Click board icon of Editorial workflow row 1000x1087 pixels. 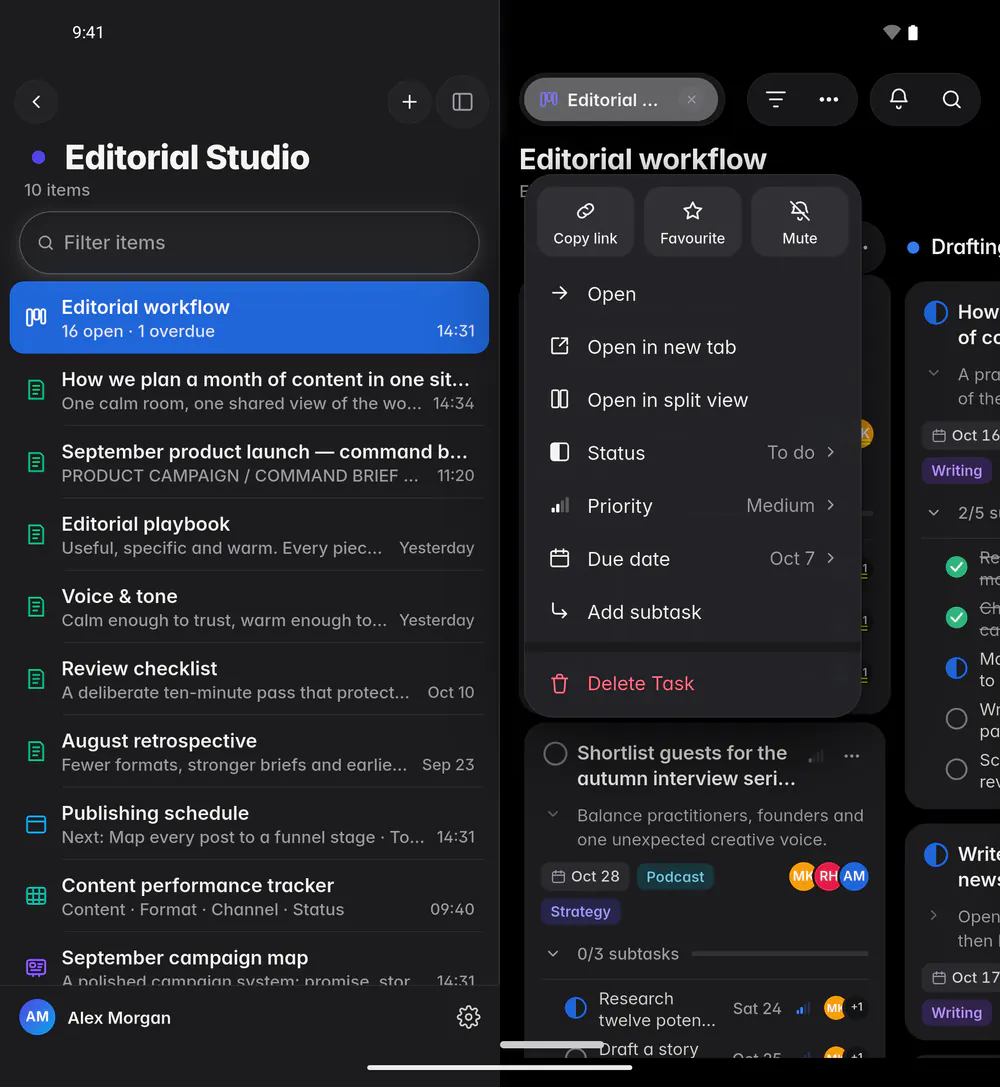point(36,318)
